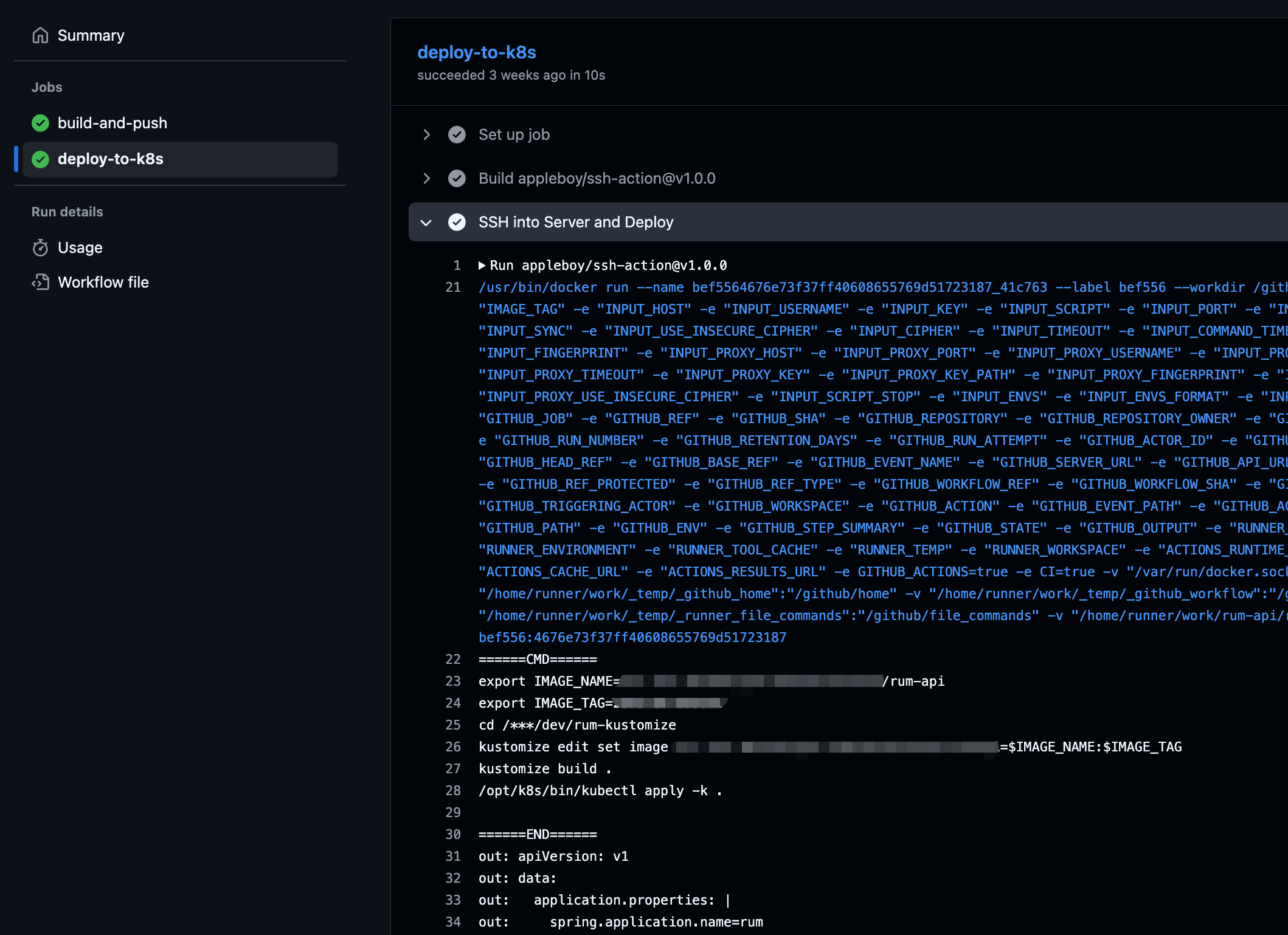
Task: Open the Workflow file link
Action: tap(103, 282)
